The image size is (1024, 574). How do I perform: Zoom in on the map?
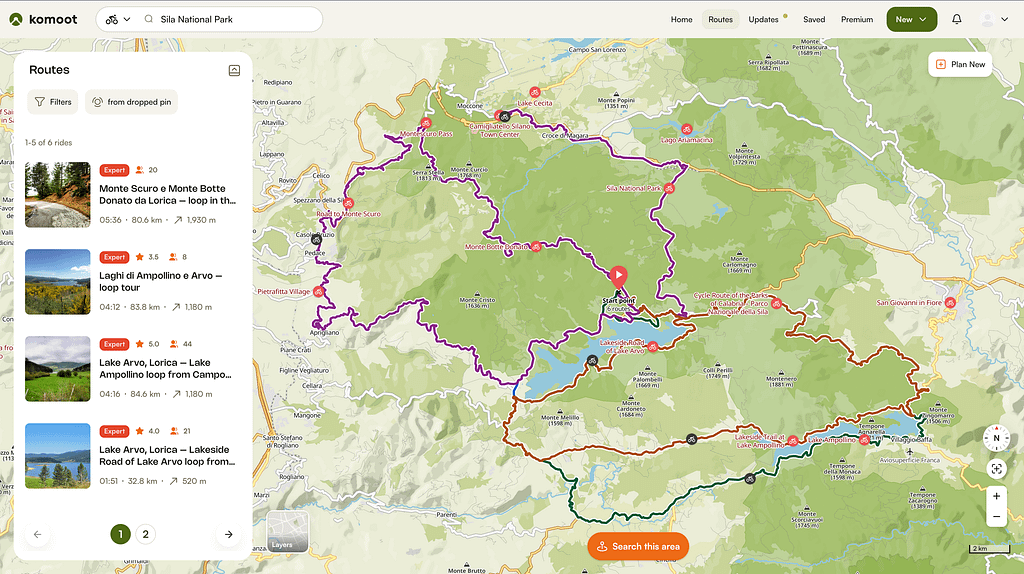pyautogui.click(x=995, y=496)
